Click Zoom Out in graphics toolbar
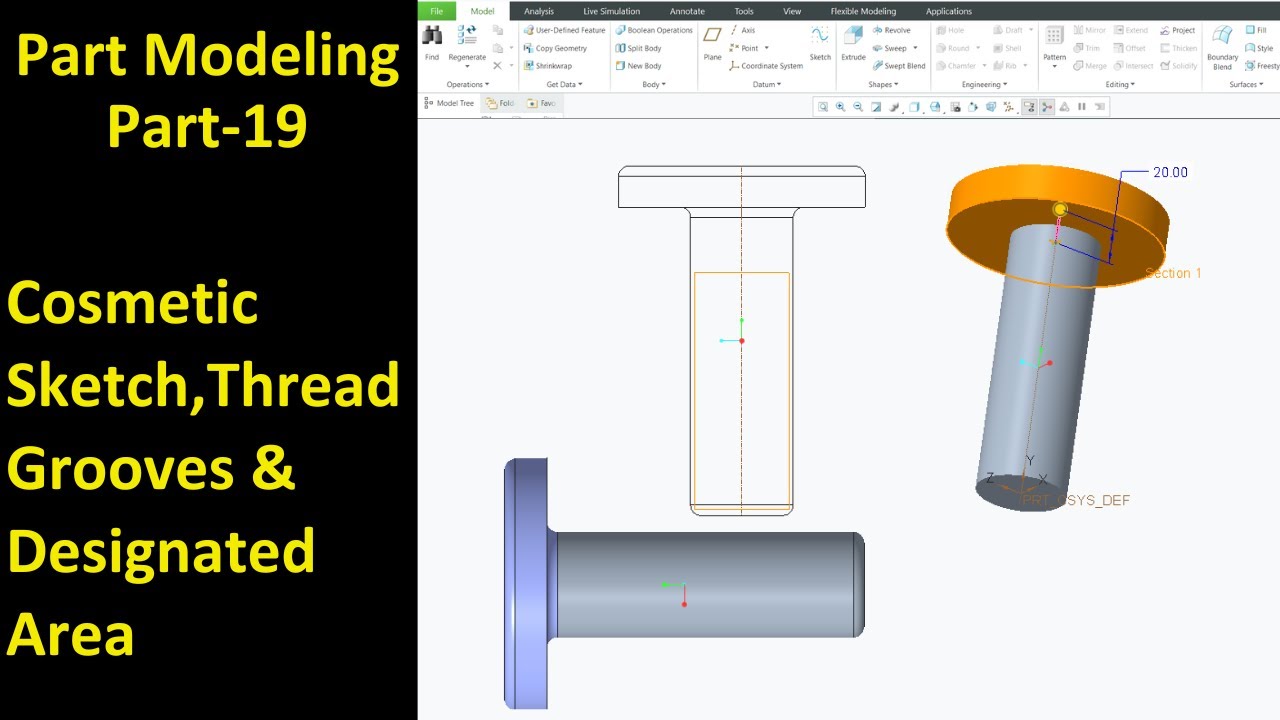1280x720 pixels. [858, 107]
